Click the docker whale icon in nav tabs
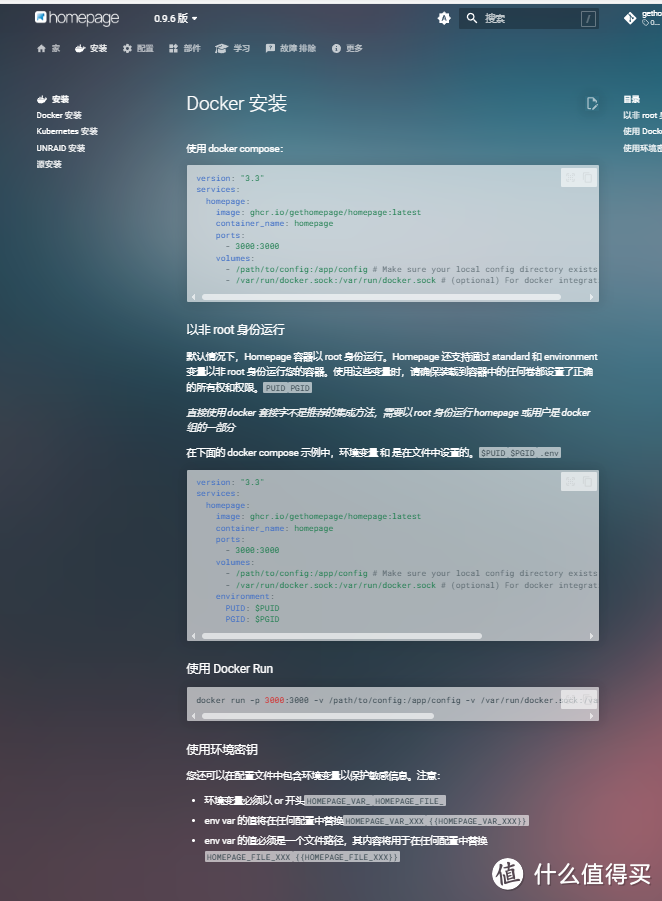The width and height of the screenshot is (662, 901). pyautogui.click(x=80, y=48)
